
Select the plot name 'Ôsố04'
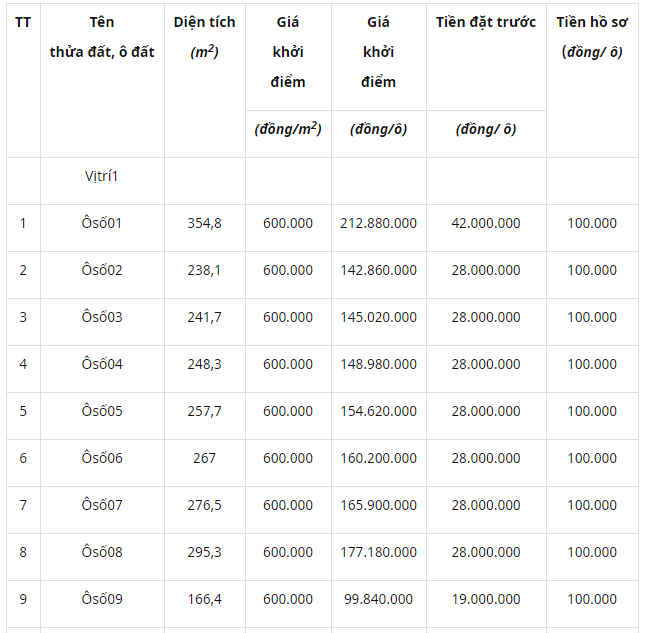point(102,364)
